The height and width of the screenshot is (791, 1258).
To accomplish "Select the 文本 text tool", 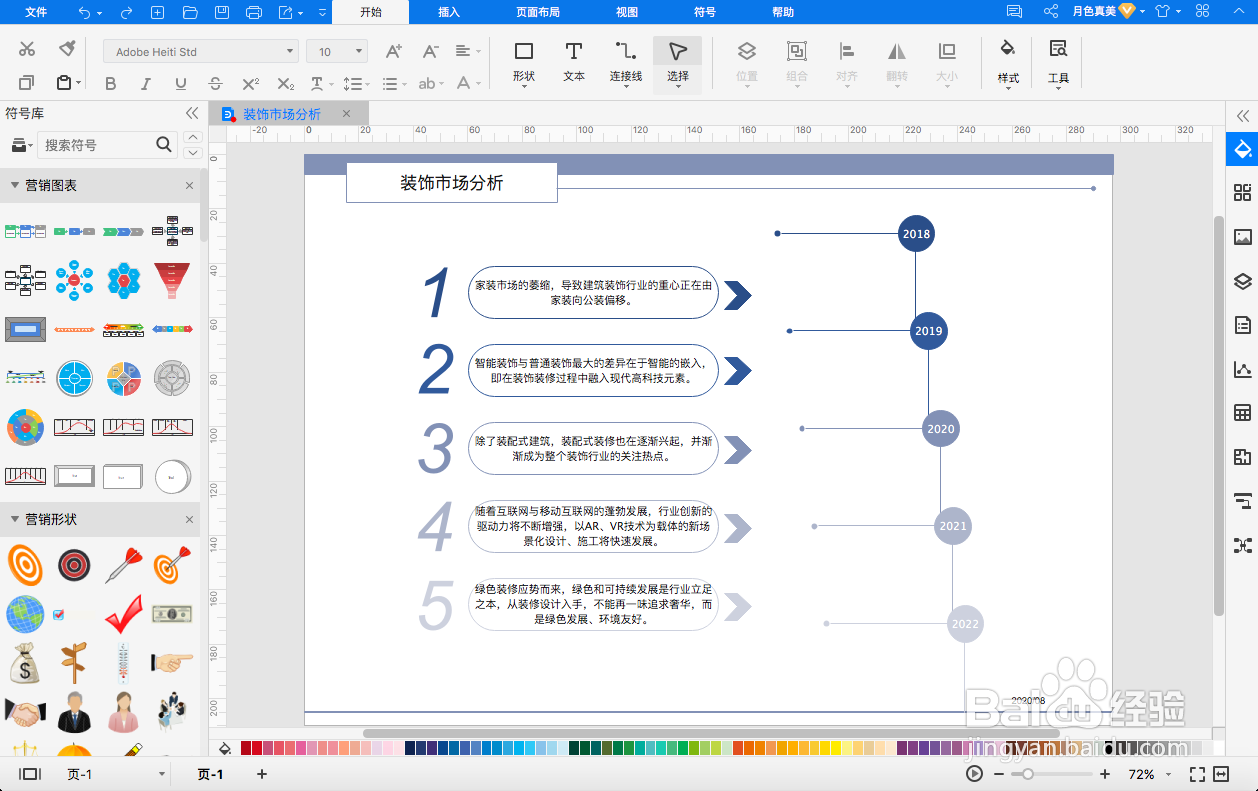I will 574,62.
